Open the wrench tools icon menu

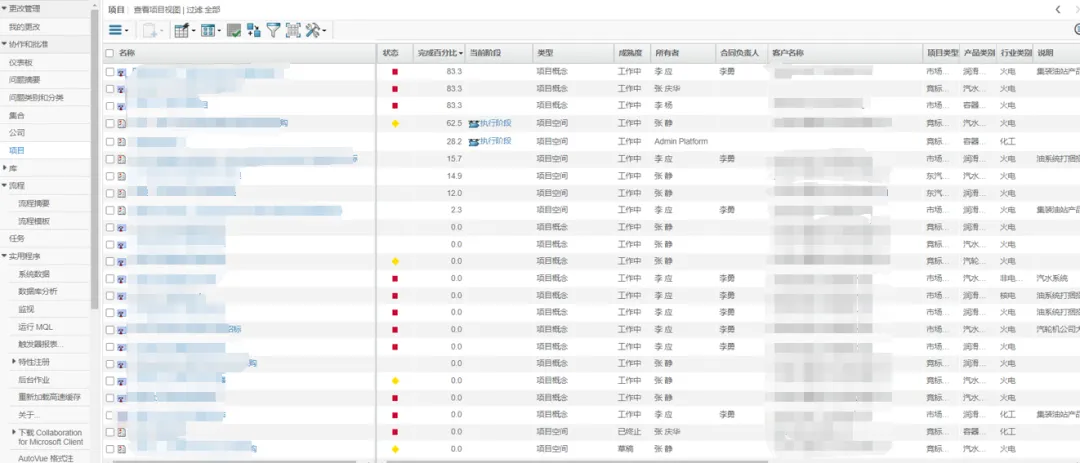(314, 31)
